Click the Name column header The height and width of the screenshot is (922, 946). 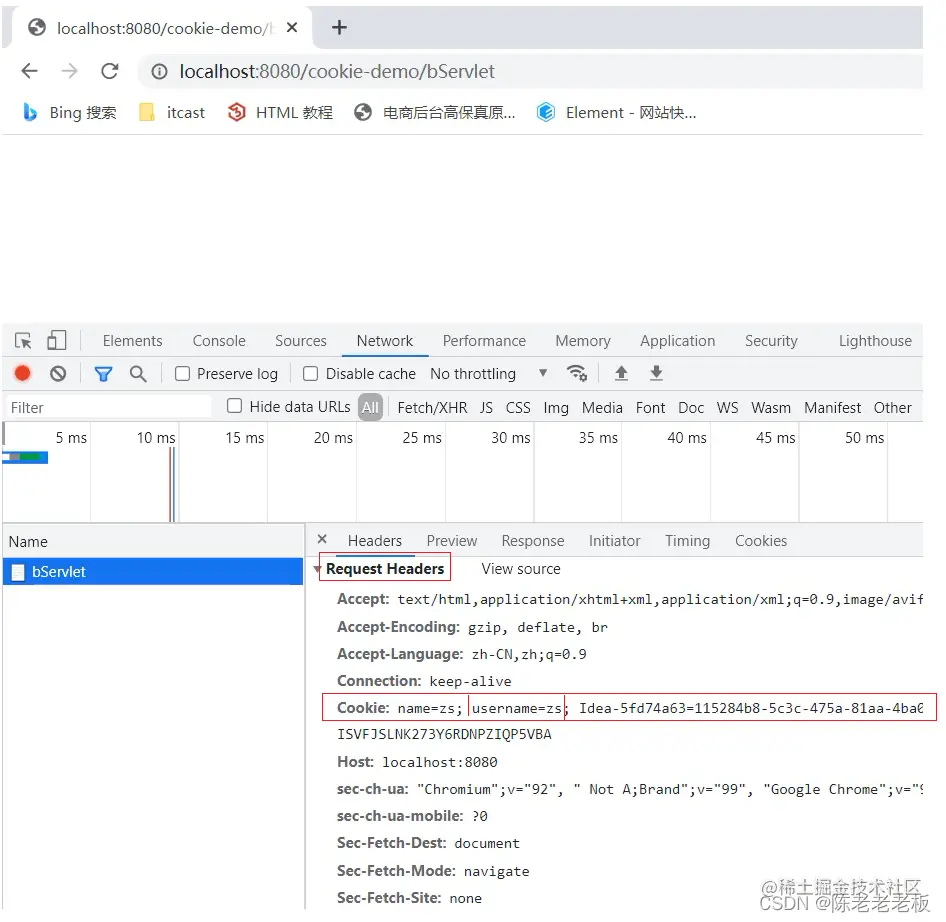coord(153,541)
